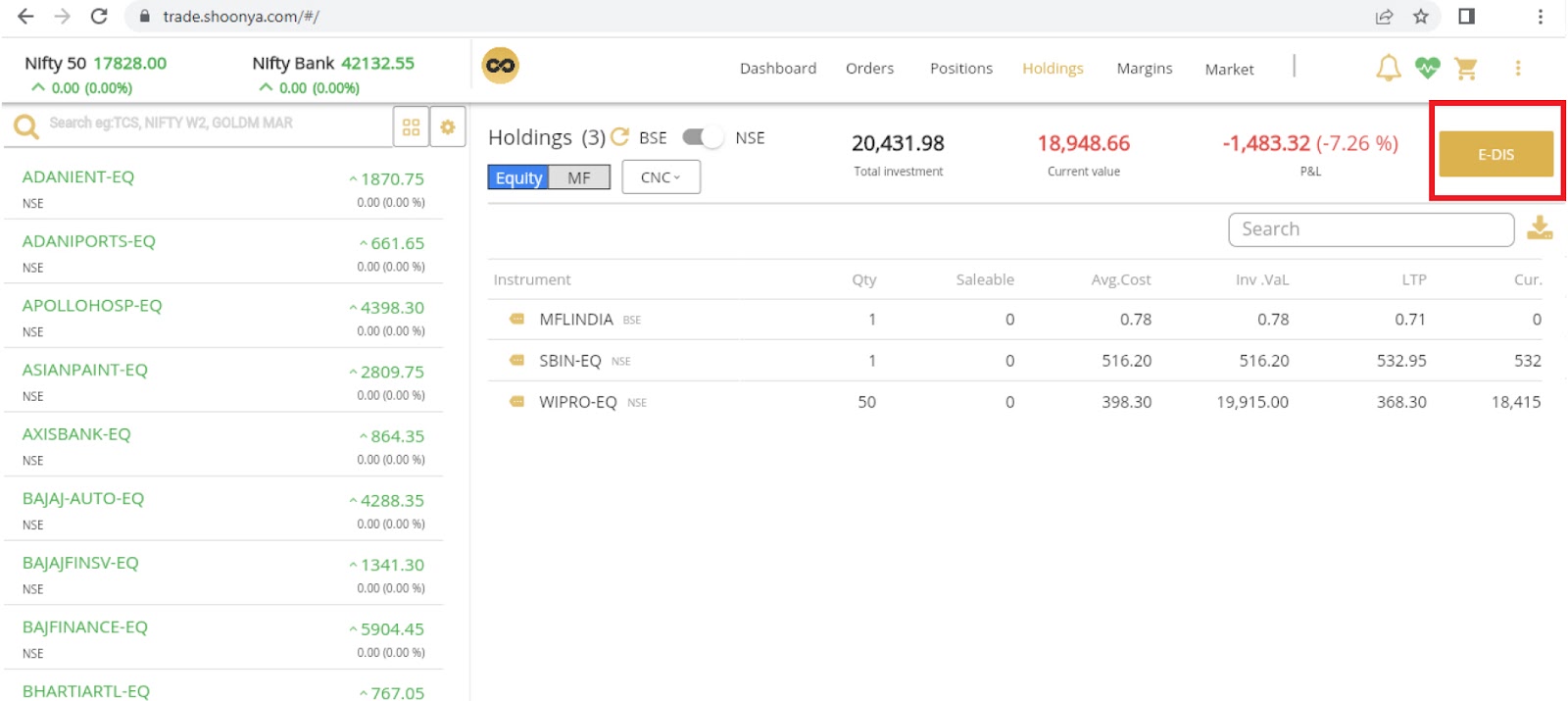Sort by Inv .VaL column header

(1262, 279)
